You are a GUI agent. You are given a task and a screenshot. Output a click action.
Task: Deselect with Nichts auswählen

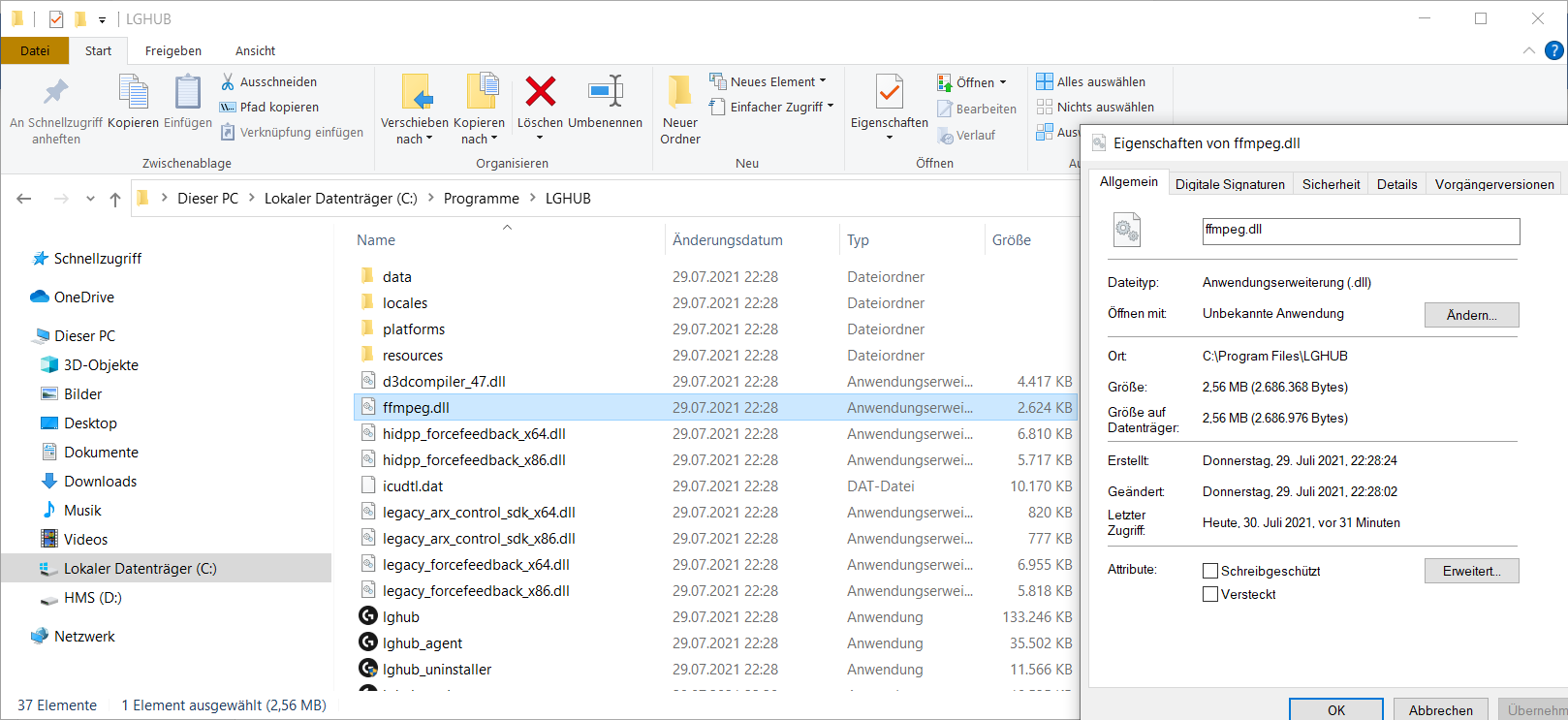(x=1095, y=108)
